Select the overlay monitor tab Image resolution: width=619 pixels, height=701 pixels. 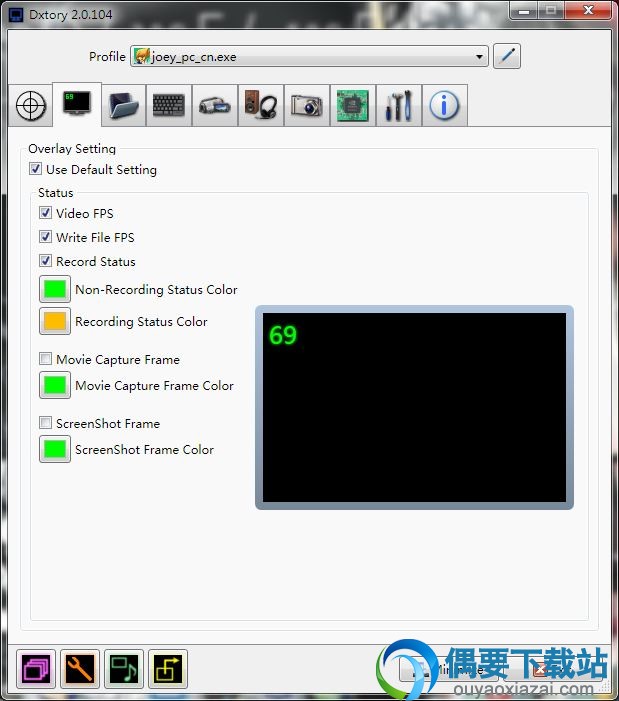click(x=77, y=105)
